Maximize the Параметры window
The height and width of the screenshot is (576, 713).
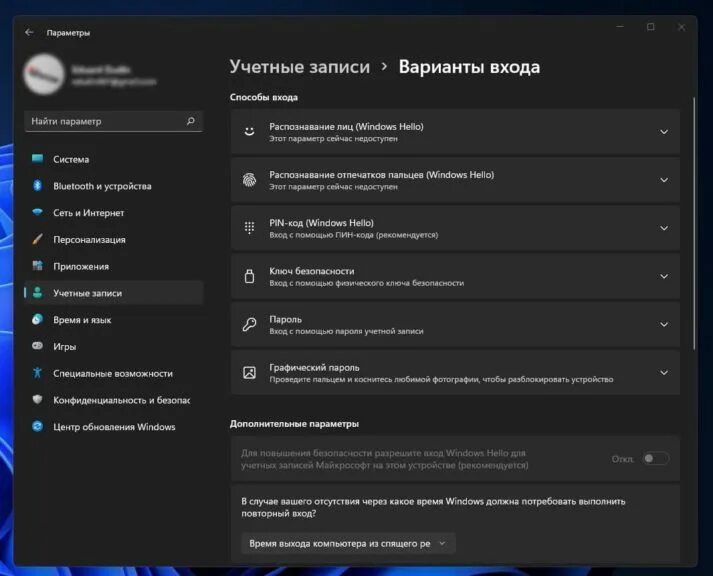coord(651,27)
